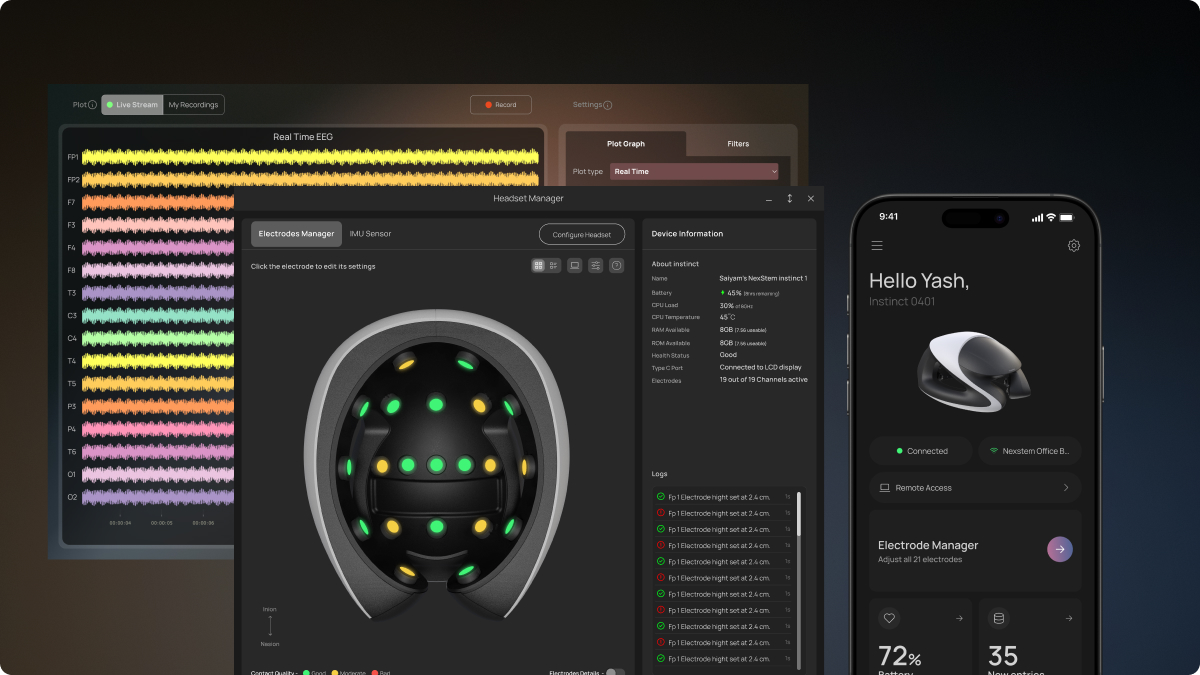This screenshot has width=1200, height=675.
Task: Click the device name Saiyam's NexStem instinct 1
Action: coord(763,278)
